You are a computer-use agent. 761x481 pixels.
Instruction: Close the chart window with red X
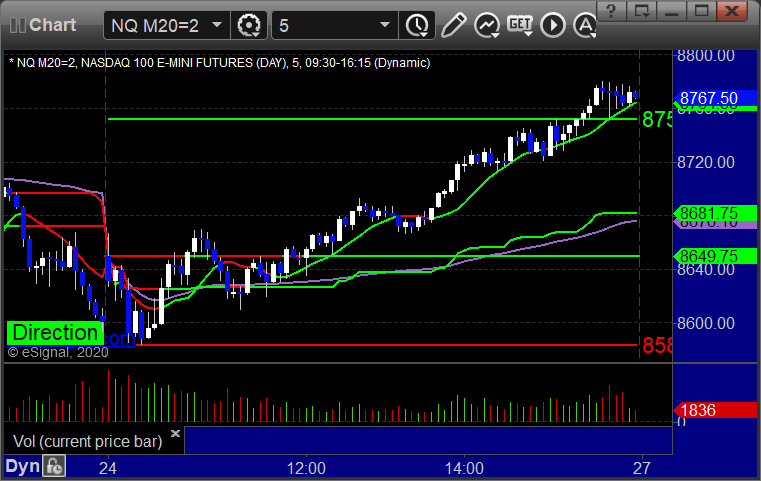coord(732,11)
